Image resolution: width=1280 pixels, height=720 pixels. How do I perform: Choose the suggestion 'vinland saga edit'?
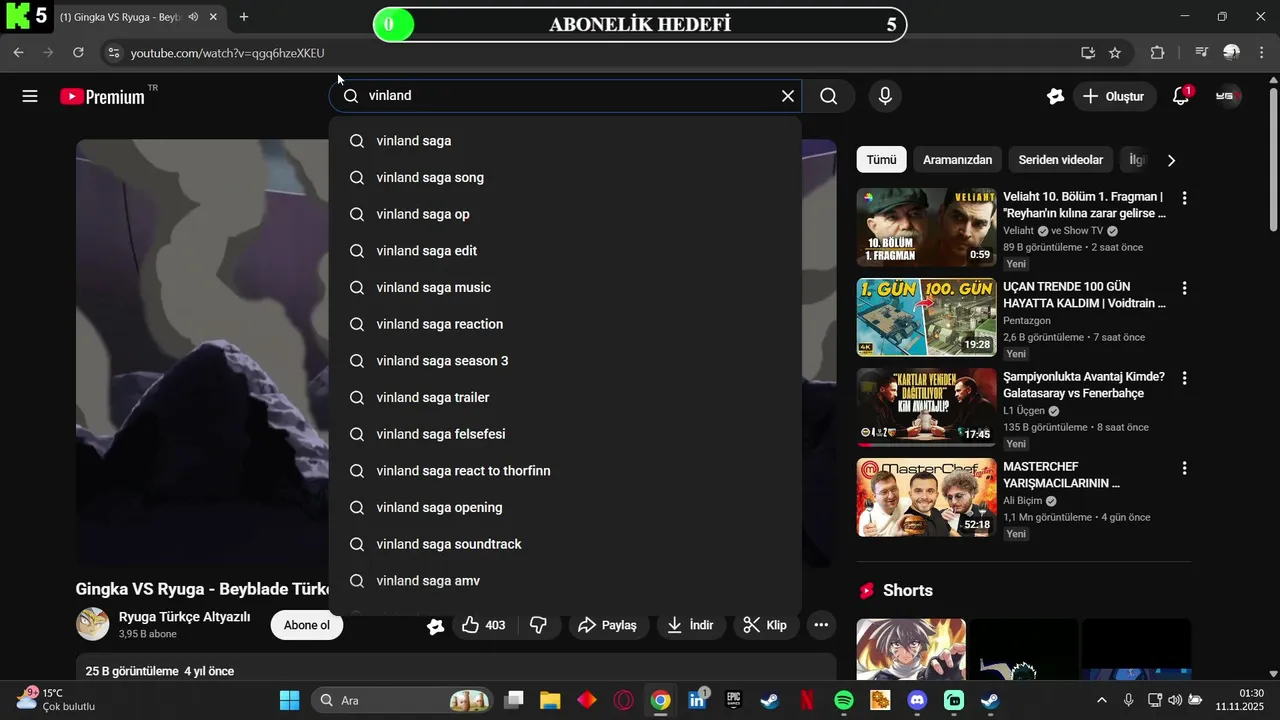(x=565, y=251)
